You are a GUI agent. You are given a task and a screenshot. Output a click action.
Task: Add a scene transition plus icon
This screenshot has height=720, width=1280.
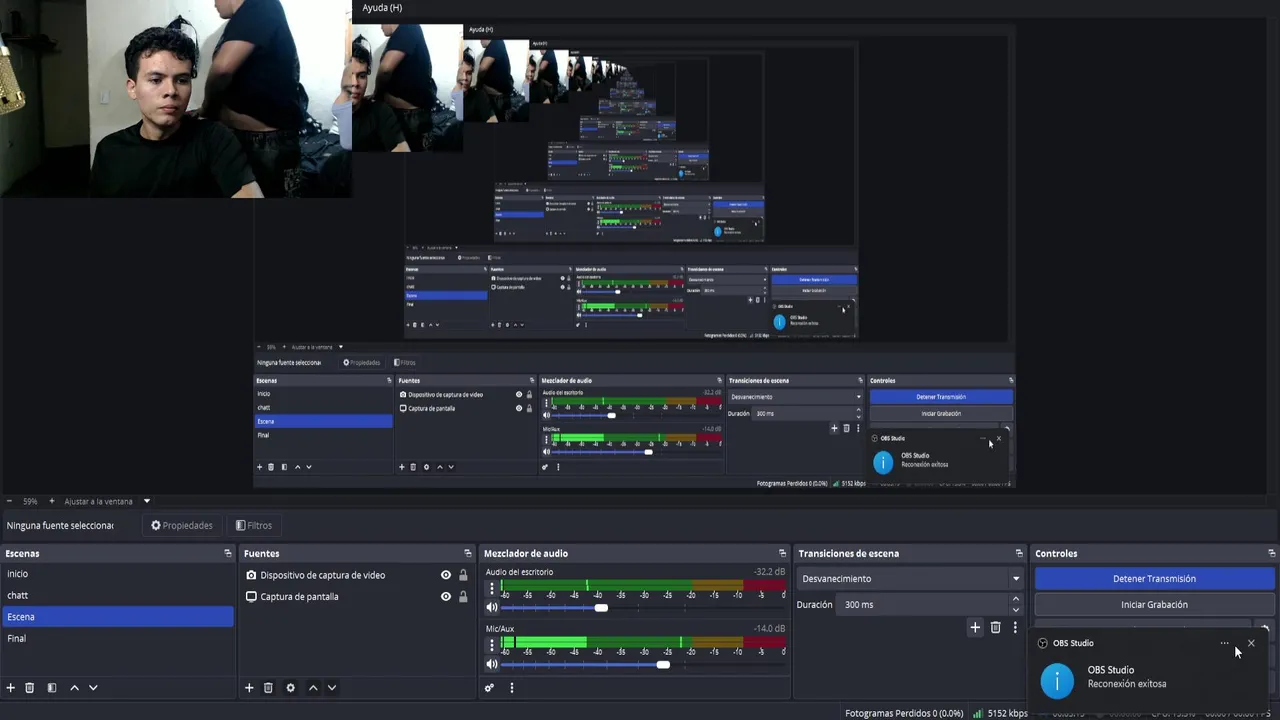pos(975,627)
